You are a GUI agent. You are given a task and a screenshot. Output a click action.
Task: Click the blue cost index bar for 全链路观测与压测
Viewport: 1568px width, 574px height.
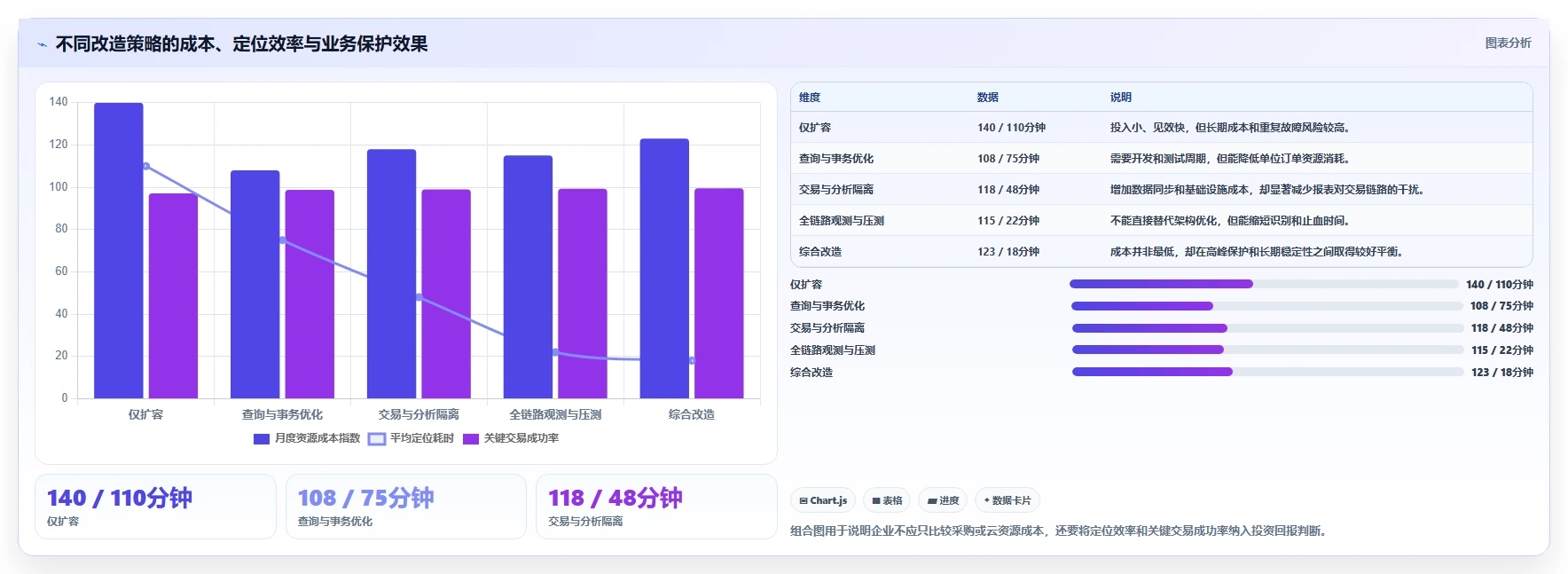pos(528,277)
